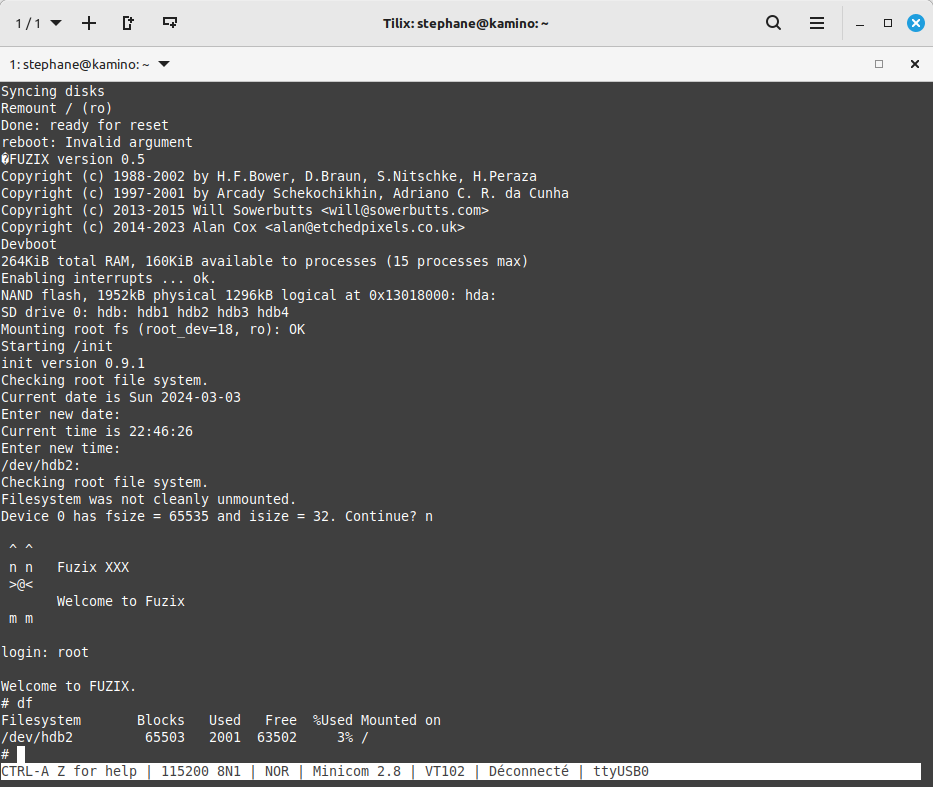Click the 'Welcome to Fuzix' banner text
This screenshot has height=787, width=933.
pyautogui.click(x=121, y=601)
